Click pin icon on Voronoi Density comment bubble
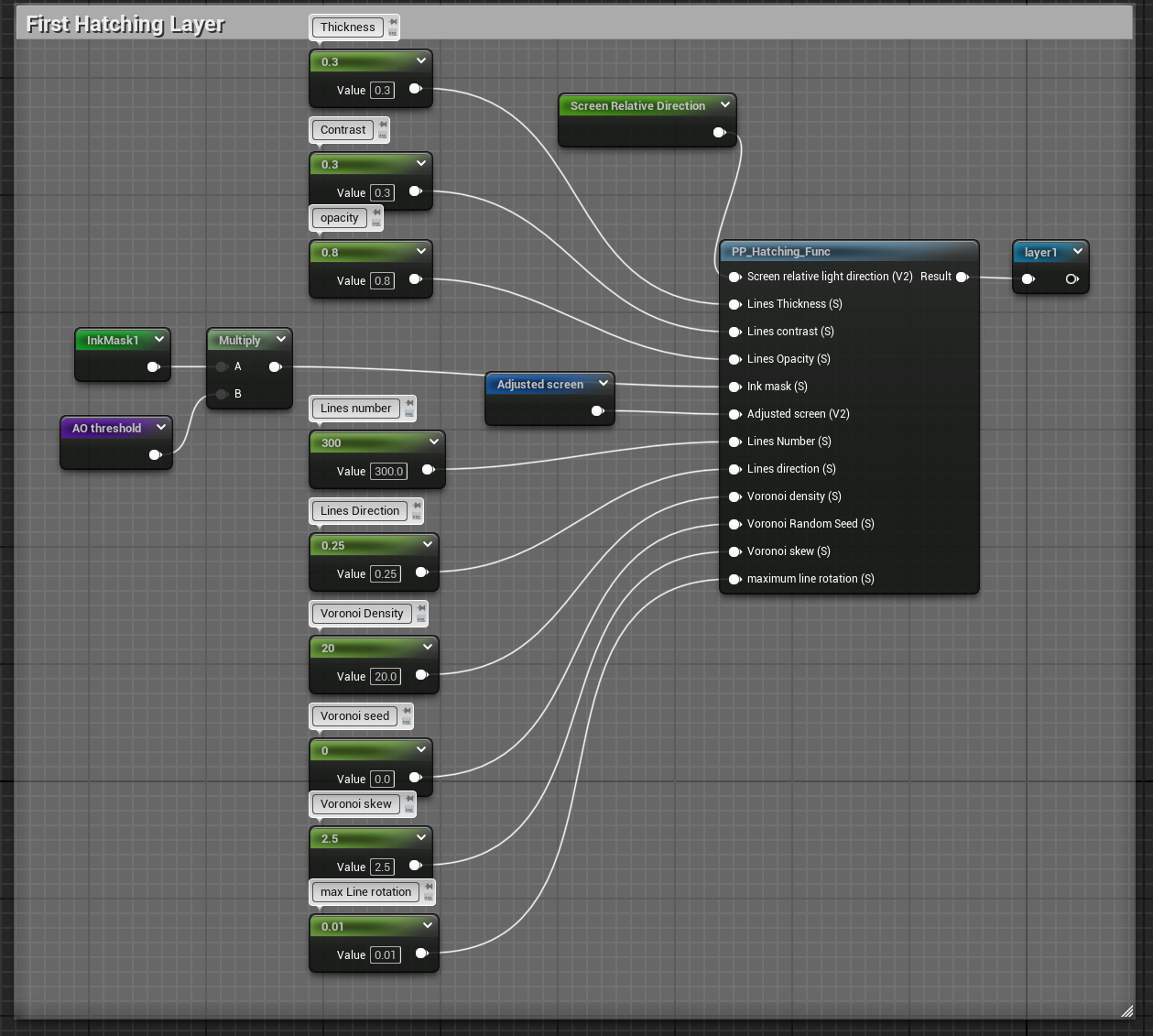 pos(421,607)
